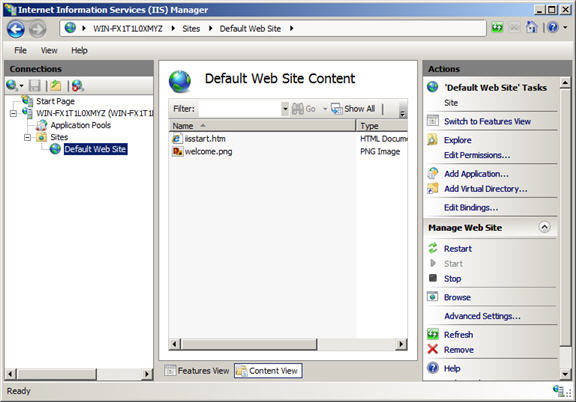This screenshot has height=402, width=576.
Task: Select the welcome.png file
Action: pyautogui.click(x=208, y=151)
